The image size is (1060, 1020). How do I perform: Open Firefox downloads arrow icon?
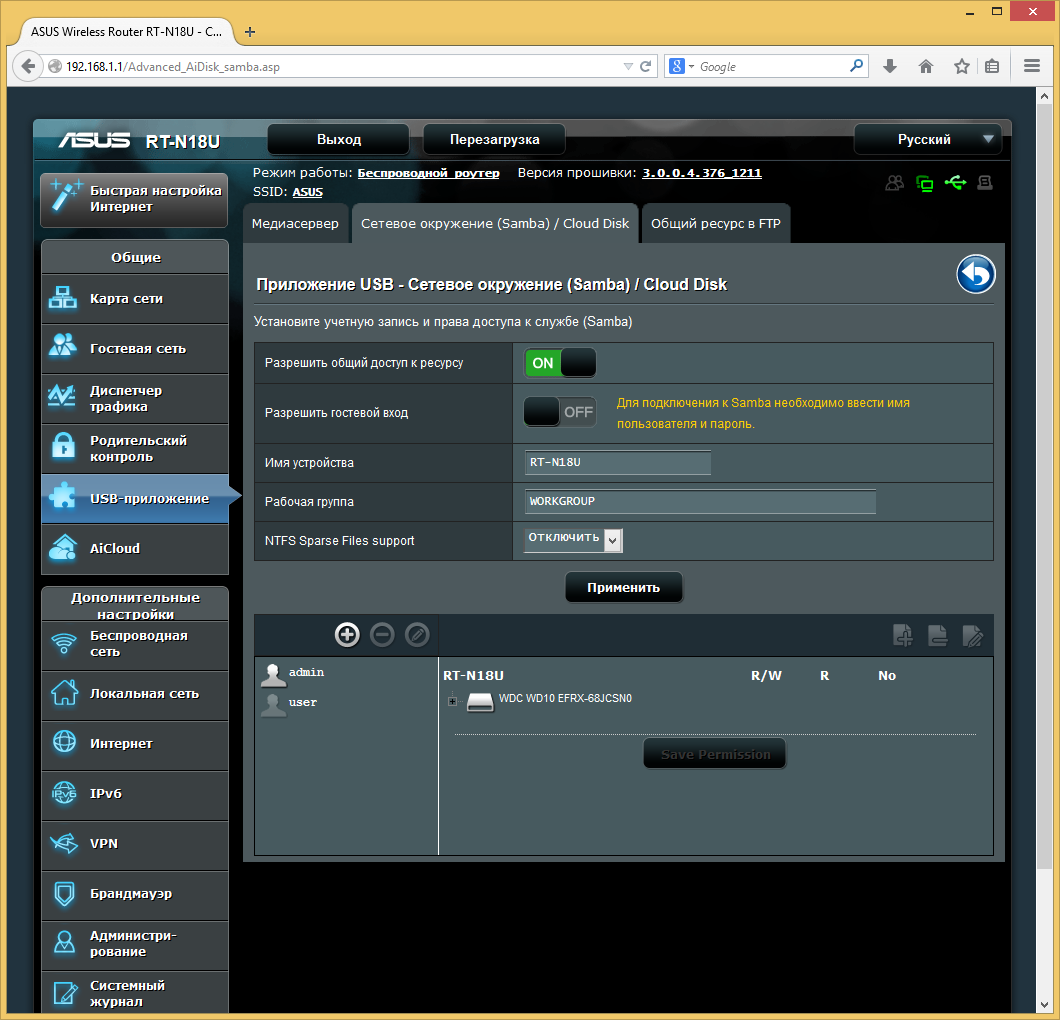coord(890,66)
